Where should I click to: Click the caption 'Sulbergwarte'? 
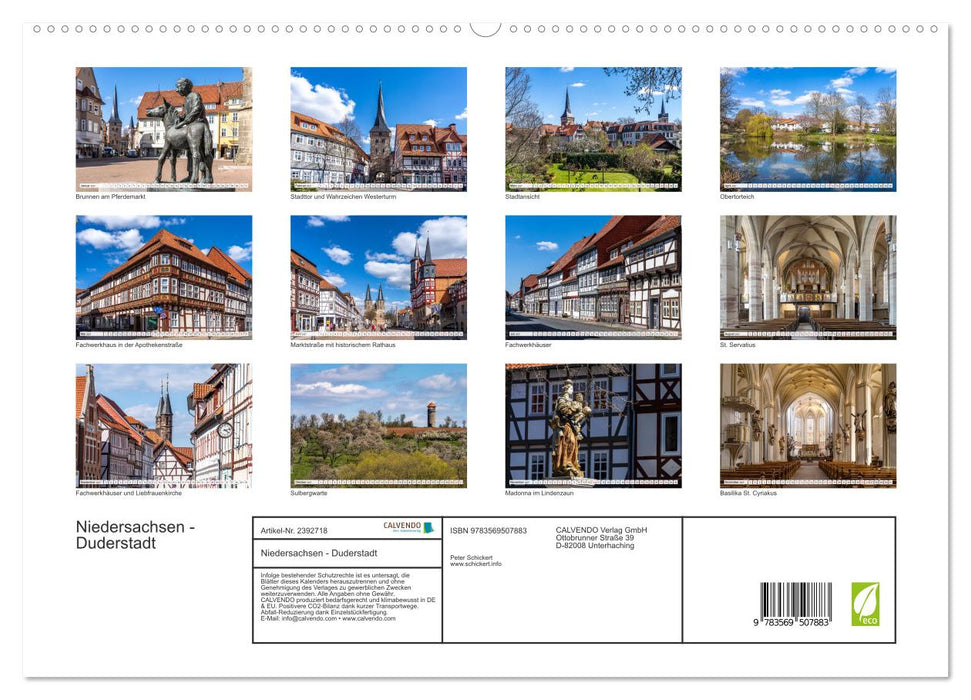(x=308, y=494)
